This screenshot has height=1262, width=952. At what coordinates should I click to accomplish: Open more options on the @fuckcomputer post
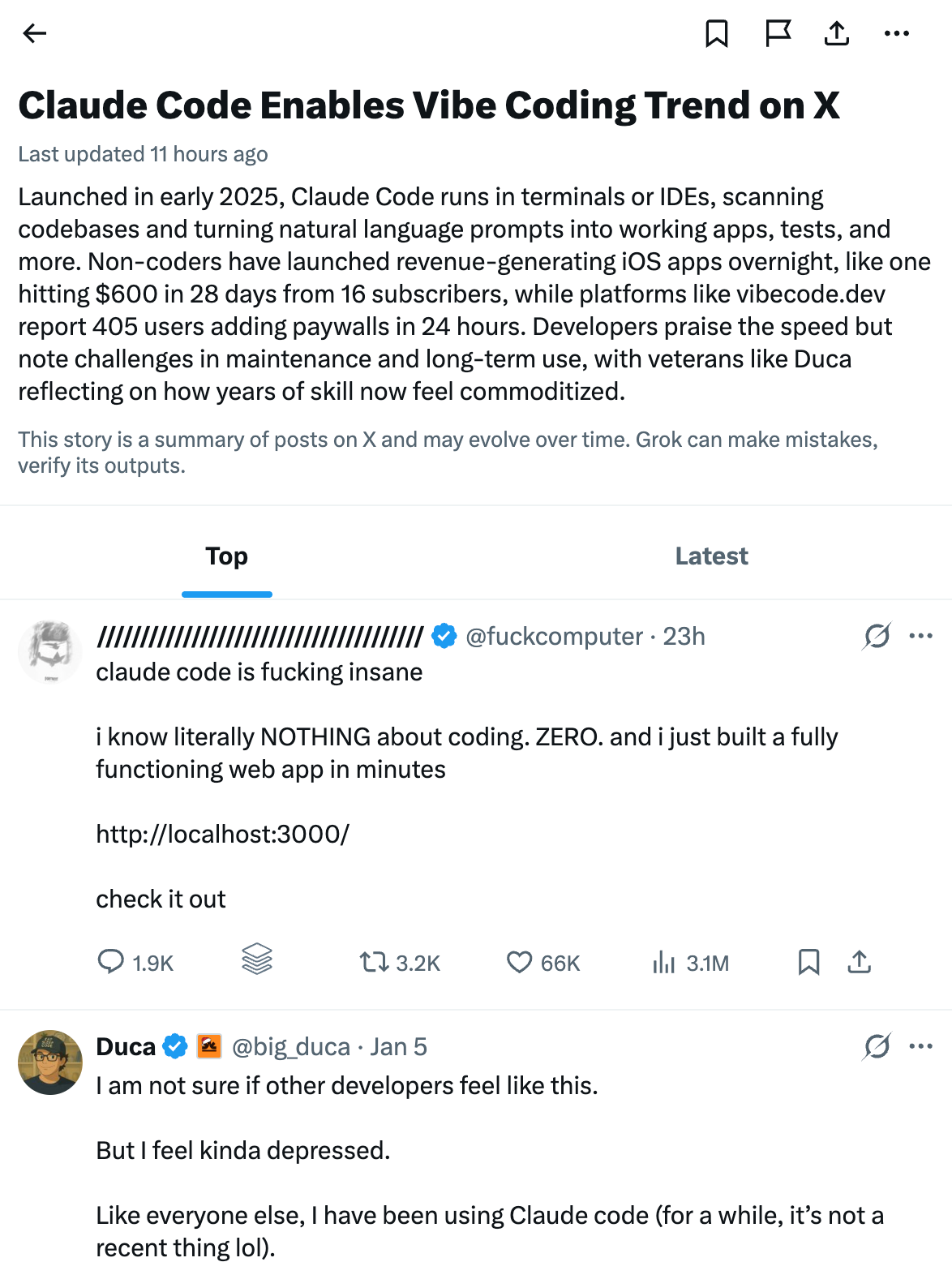(x=920, y=637)
